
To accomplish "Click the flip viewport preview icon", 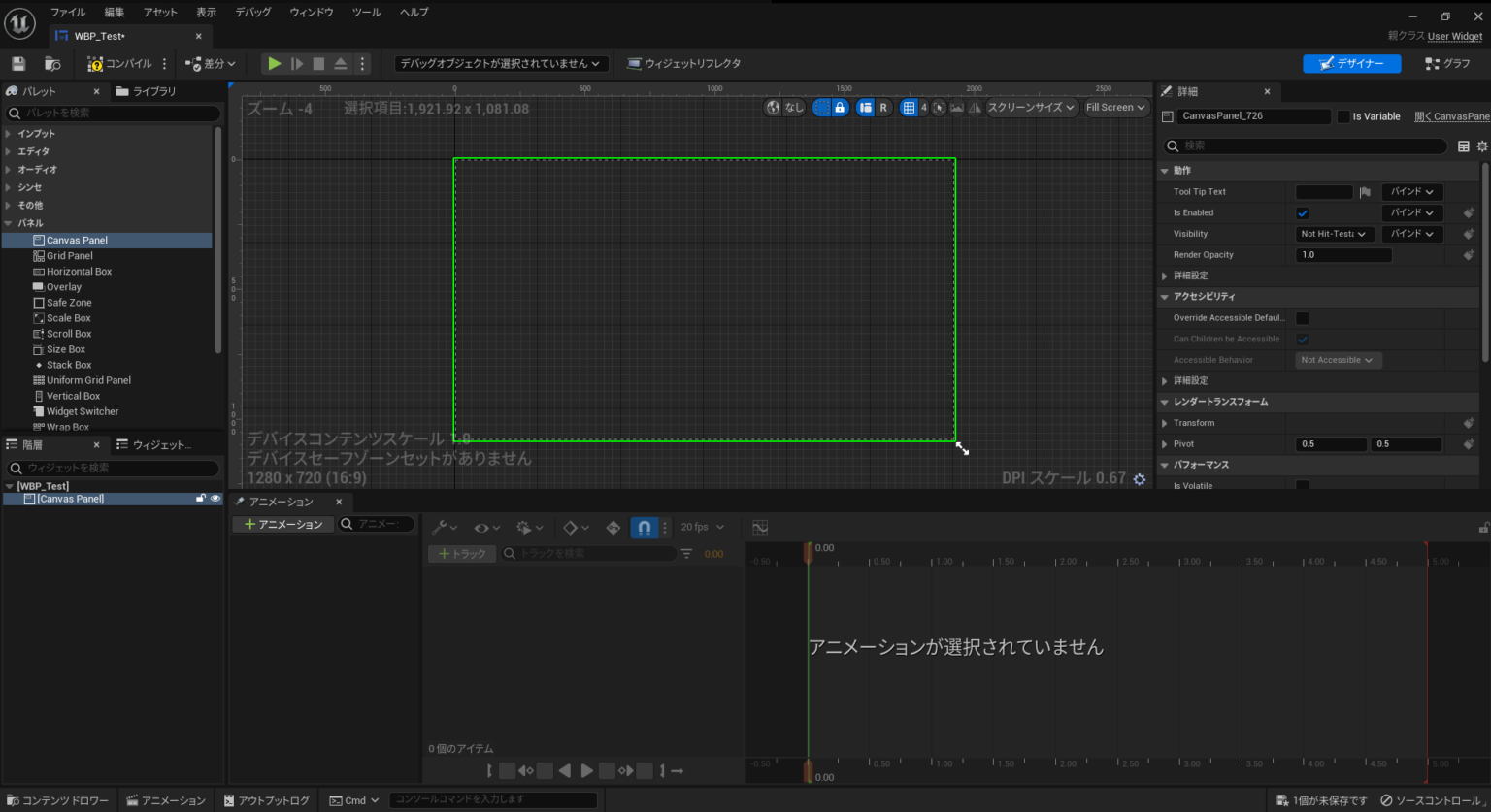I will tap(975, 108).
